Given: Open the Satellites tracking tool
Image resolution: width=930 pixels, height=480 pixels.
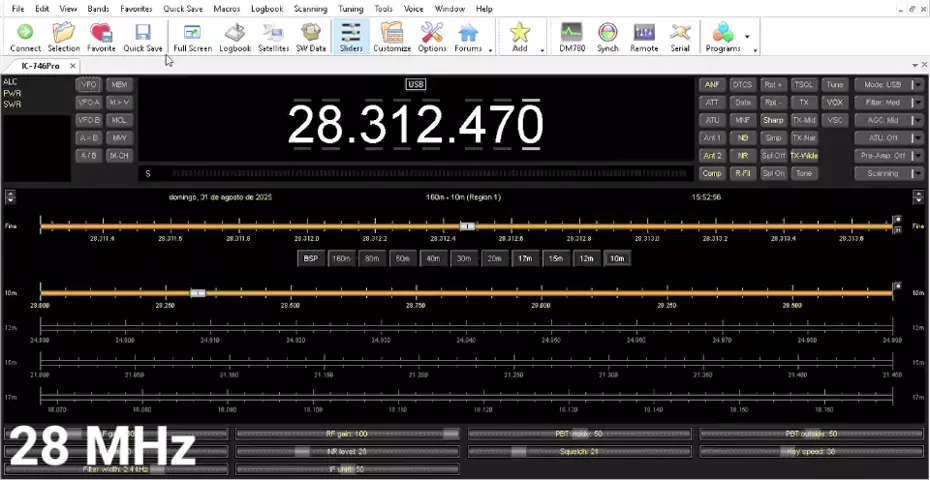Looking at the screenshot, I should [x=273, y=37].
